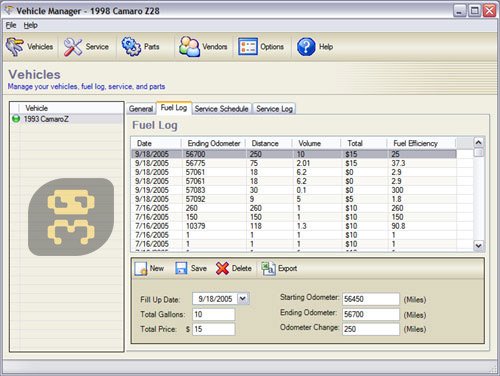Click the Odometer Change field

point(371,329)
